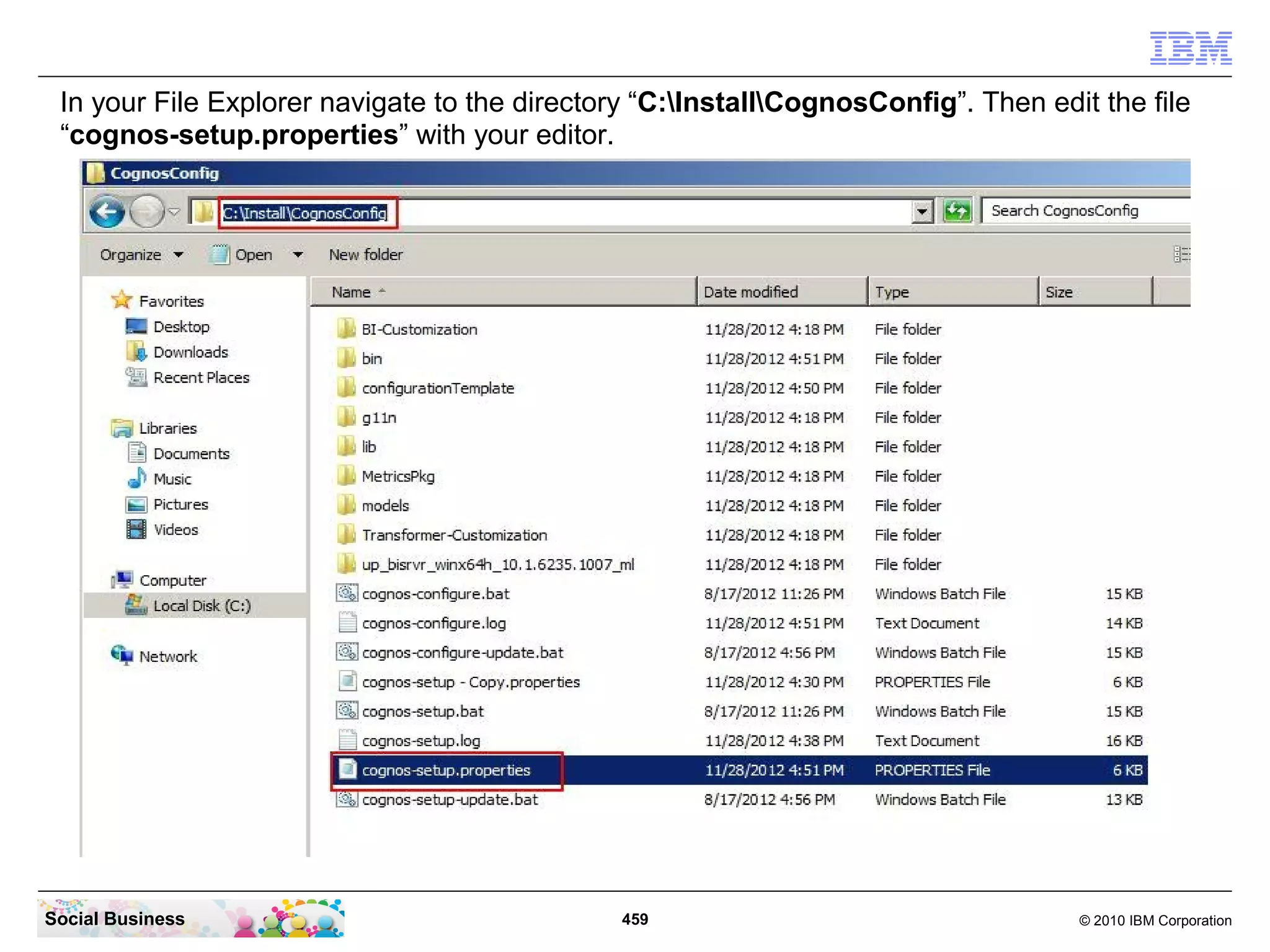The width and height of the screenshot is (1270, 952).
Task: Click the CognosConfig window title icon
Action: pyautogui.click(x=95, y=173)
